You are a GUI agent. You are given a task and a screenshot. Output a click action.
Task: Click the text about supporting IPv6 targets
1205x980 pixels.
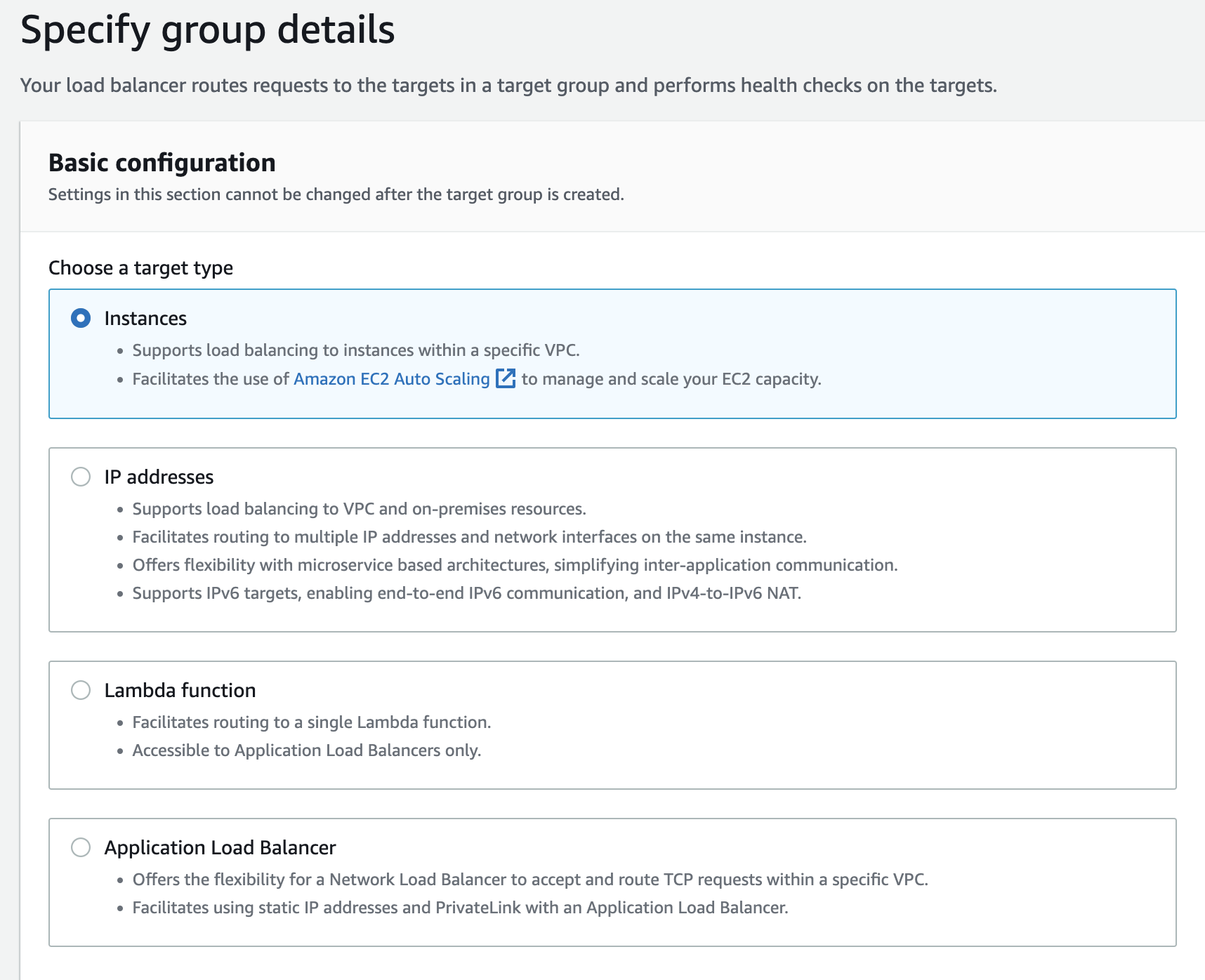click(x=466, y=593)
